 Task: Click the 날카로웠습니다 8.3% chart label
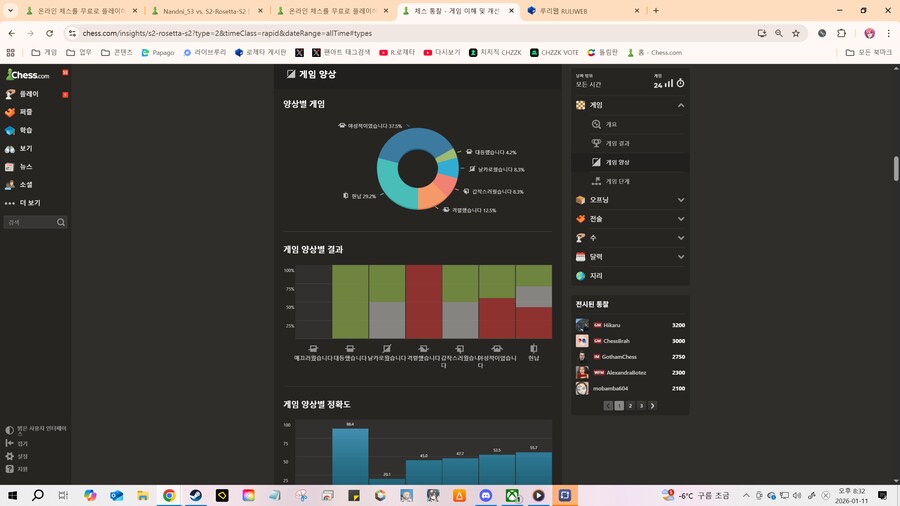coord(496,169)
